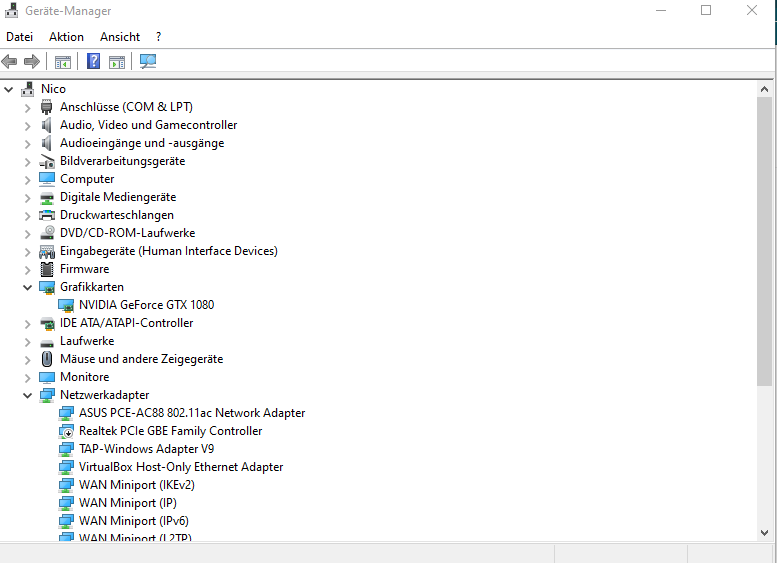This screenshot has width=777, height=563.
Task: Click the Grafikkarten display adapter icon
Action: (47, 287)
